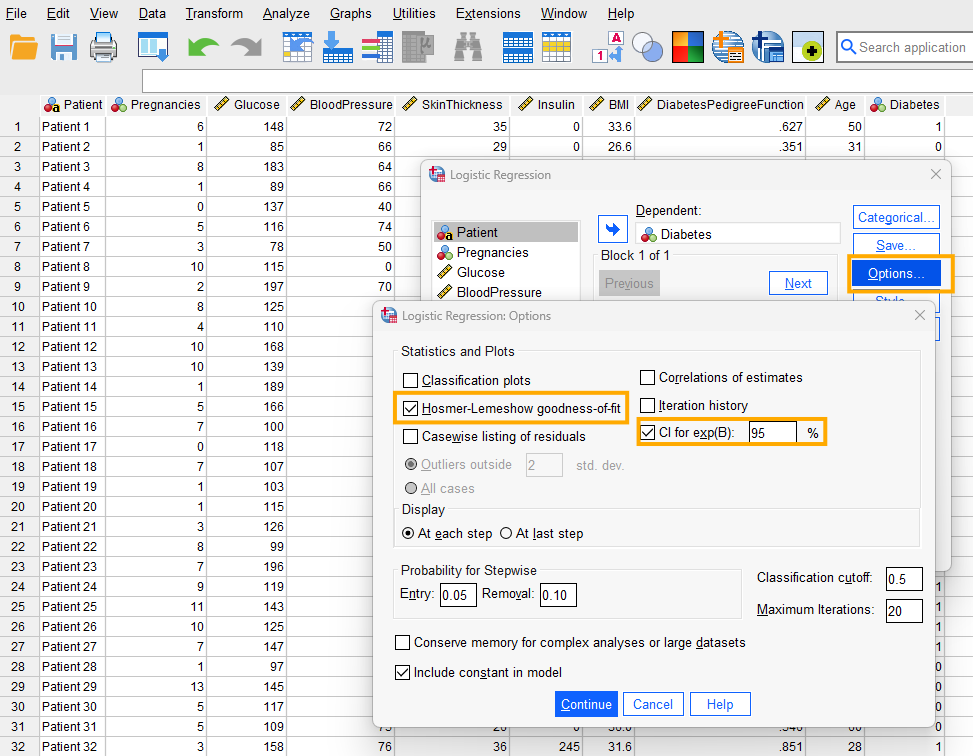The height and width of the screenshot is (756, 973).
Task: Select Glucose in the variable list
Action: click(x=481, y=272)
